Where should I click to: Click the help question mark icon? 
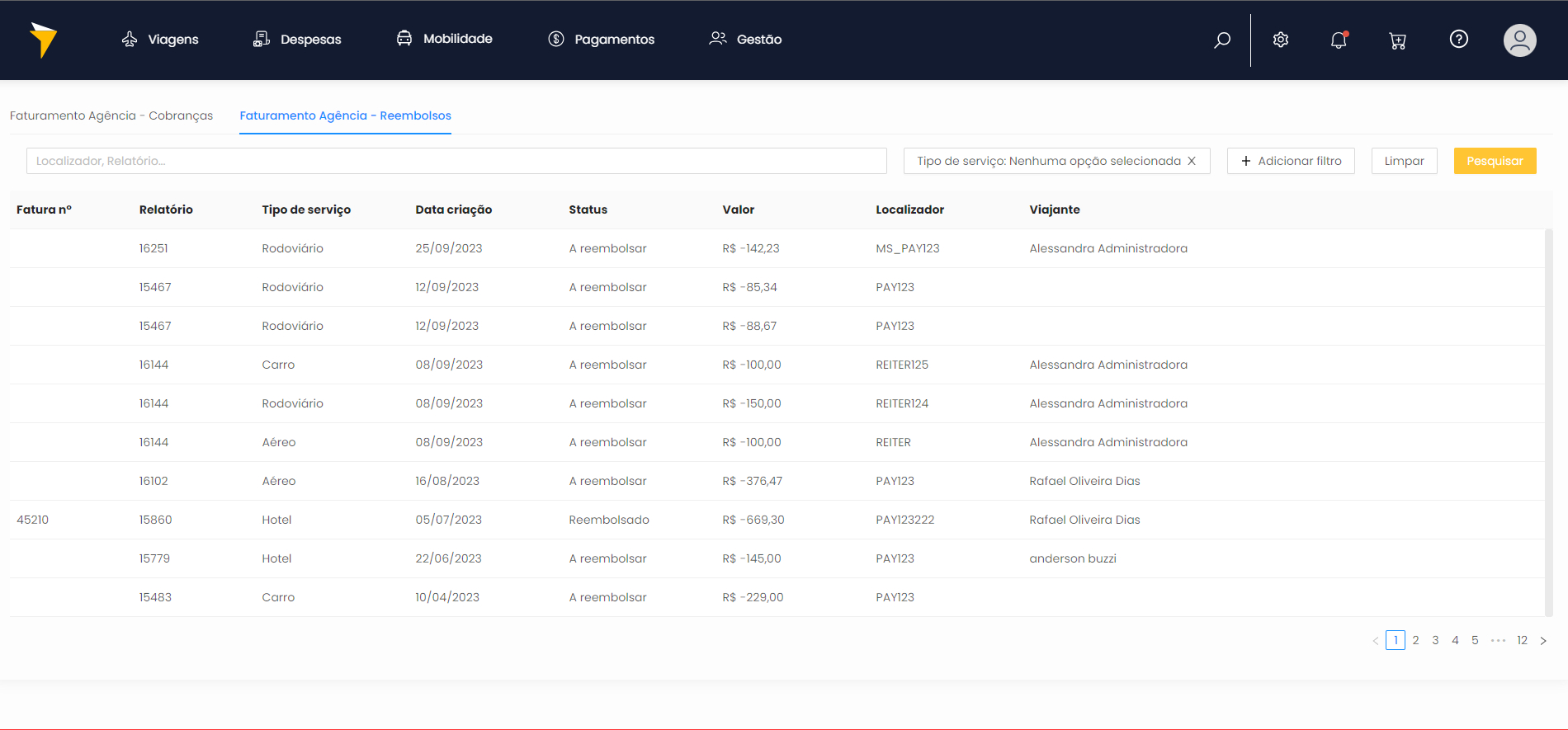point(1459,40)
